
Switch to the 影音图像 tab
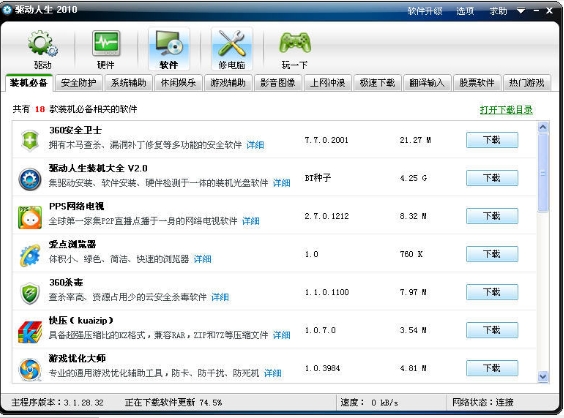pyautogui.click(x=278, y=83)
